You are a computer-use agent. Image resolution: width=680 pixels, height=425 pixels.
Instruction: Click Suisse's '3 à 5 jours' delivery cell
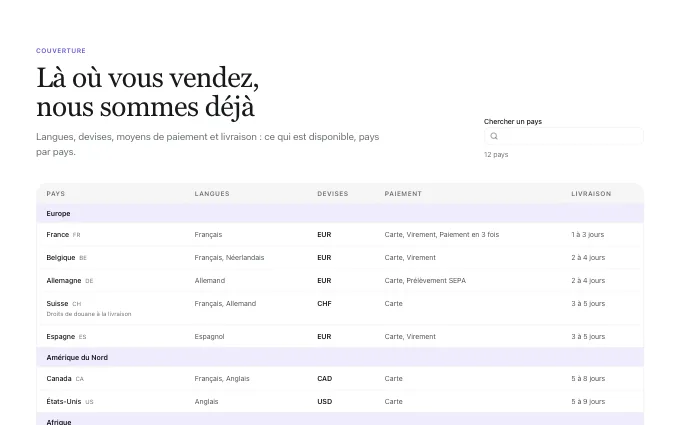pyautogui.click(x=588, y=304)
